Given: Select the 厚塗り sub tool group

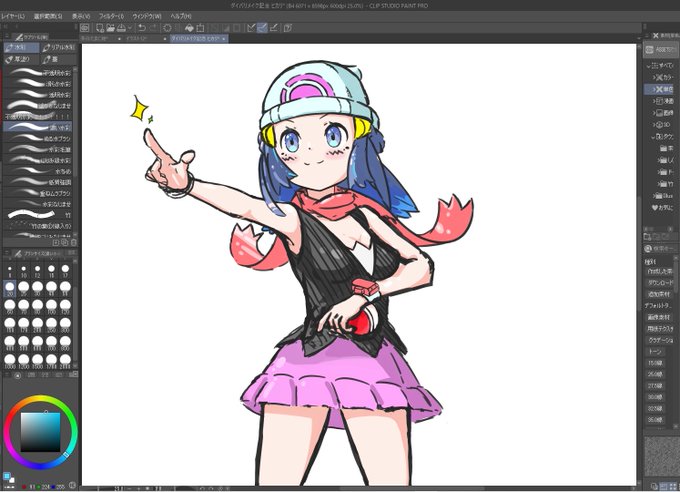Looking at the screenshot, I should coord(21,59).
